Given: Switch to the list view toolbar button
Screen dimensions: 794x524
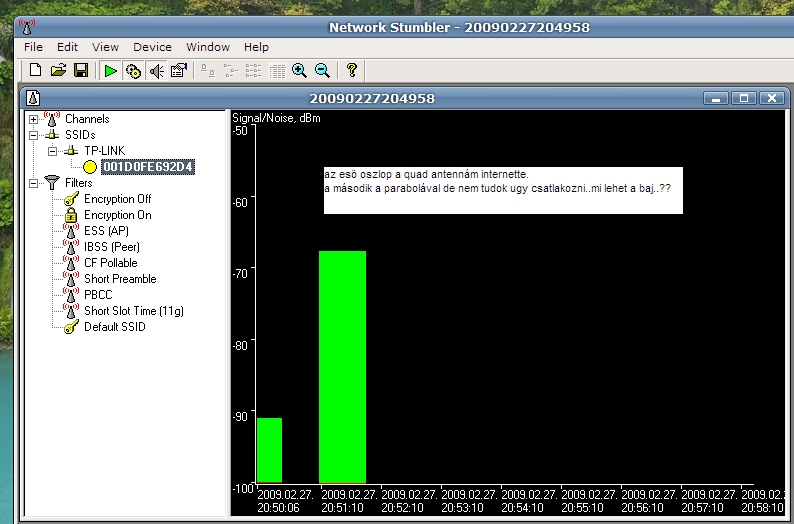Looking at the screenshot, I should [253, 71].
